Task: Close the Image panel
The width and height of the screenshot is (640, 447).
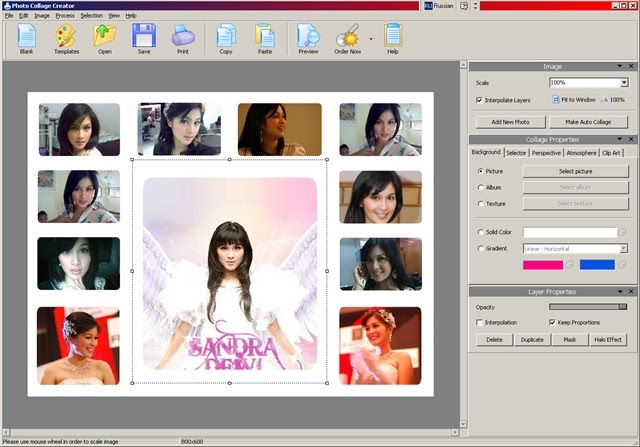Action: click(x=631, y=66)
